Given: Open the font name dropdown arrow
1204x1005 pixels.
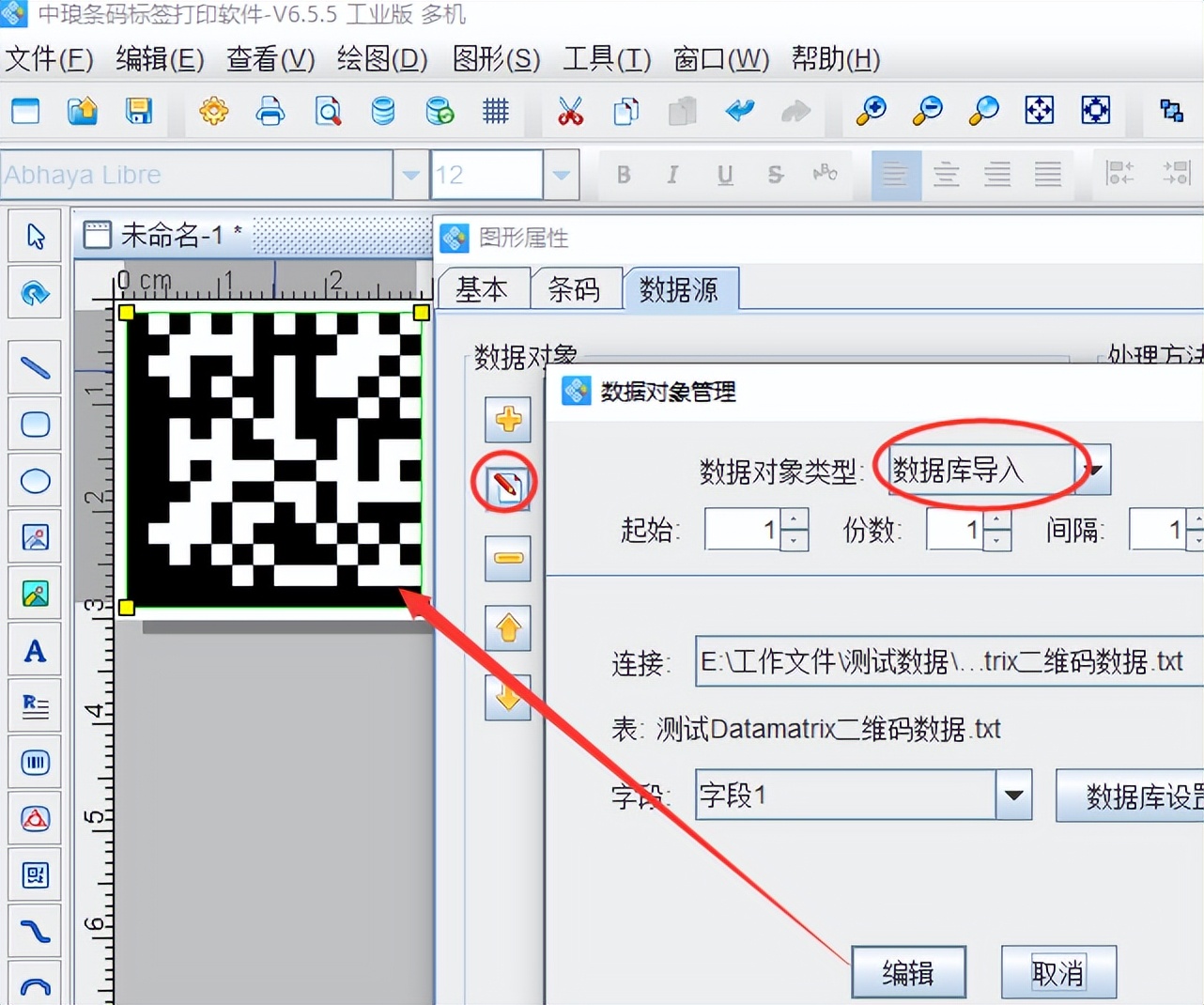Looking at the screenshot, I should 410,175.
